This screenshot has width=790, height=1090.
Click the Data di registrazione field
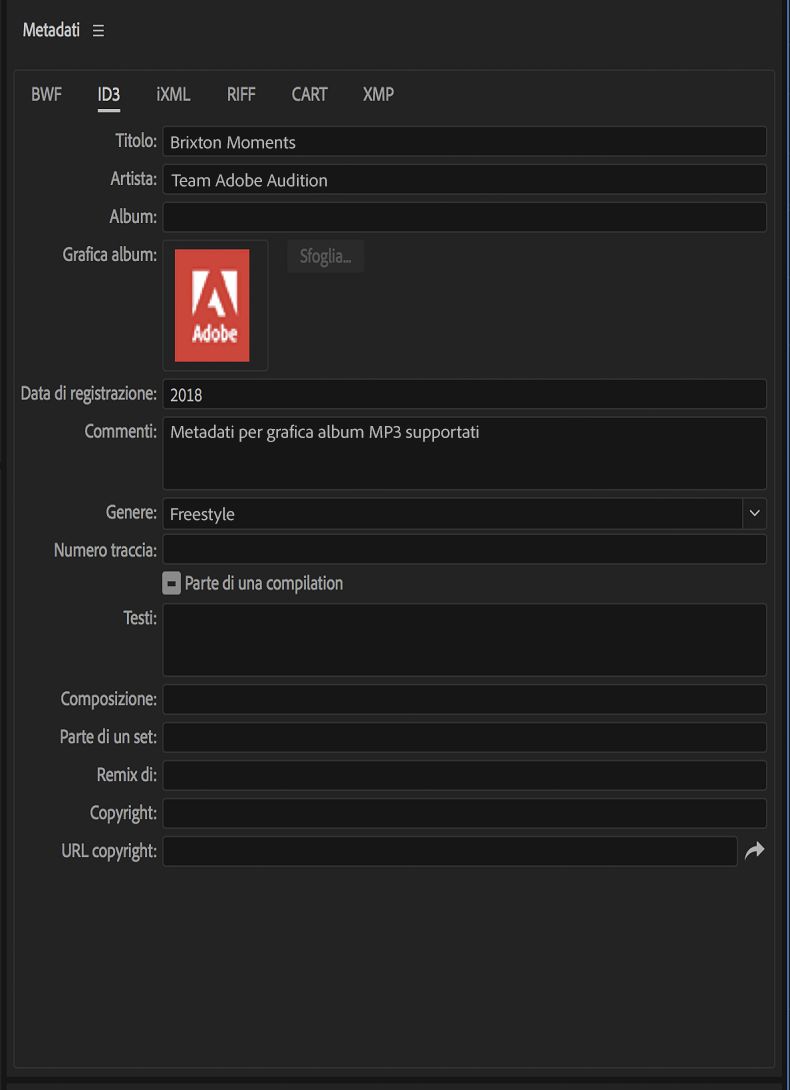464,394
